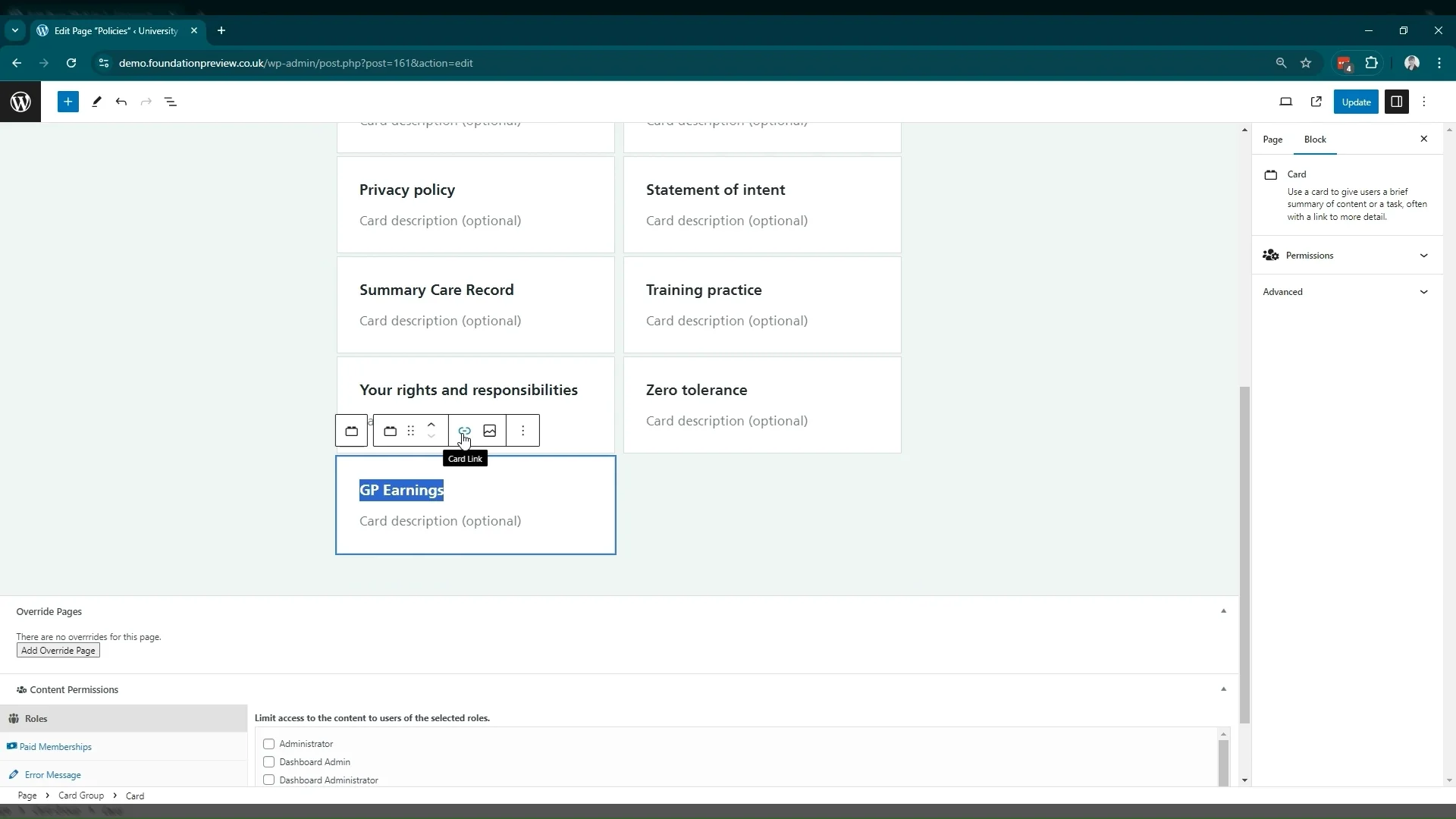Image resolution: width=1456 pixels, height=819 pixels.
Task: Open the browser extensions puzzle icon
Action: coord(1371,63)
